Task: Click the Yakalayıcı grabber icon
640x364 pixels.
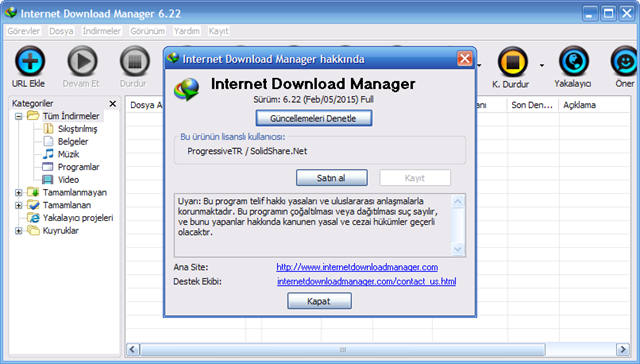Action: click(x=573, y=61)
